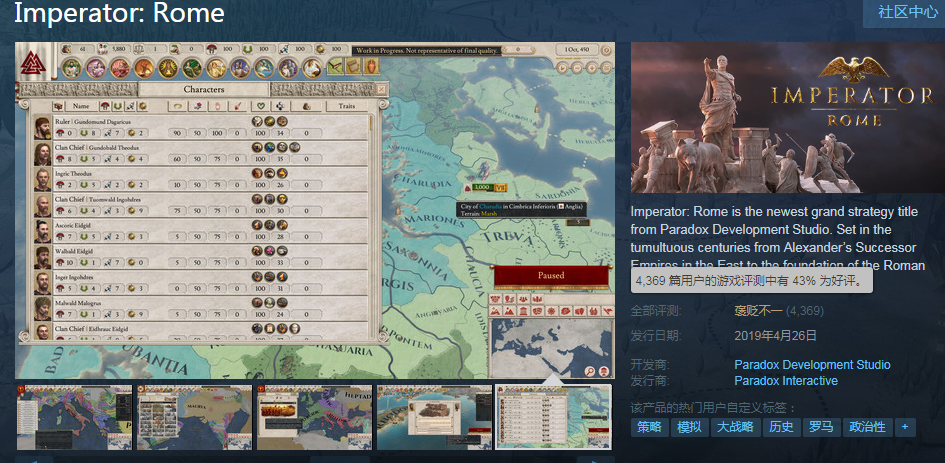
Task: Select the 大战略 tag
Action: [735, 427]
